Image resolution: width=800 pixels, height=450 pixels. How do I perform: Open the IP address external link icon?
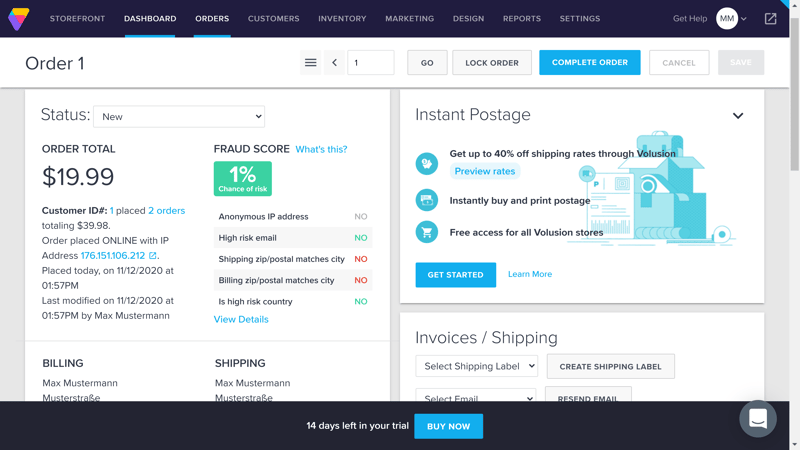pos(153,255)
